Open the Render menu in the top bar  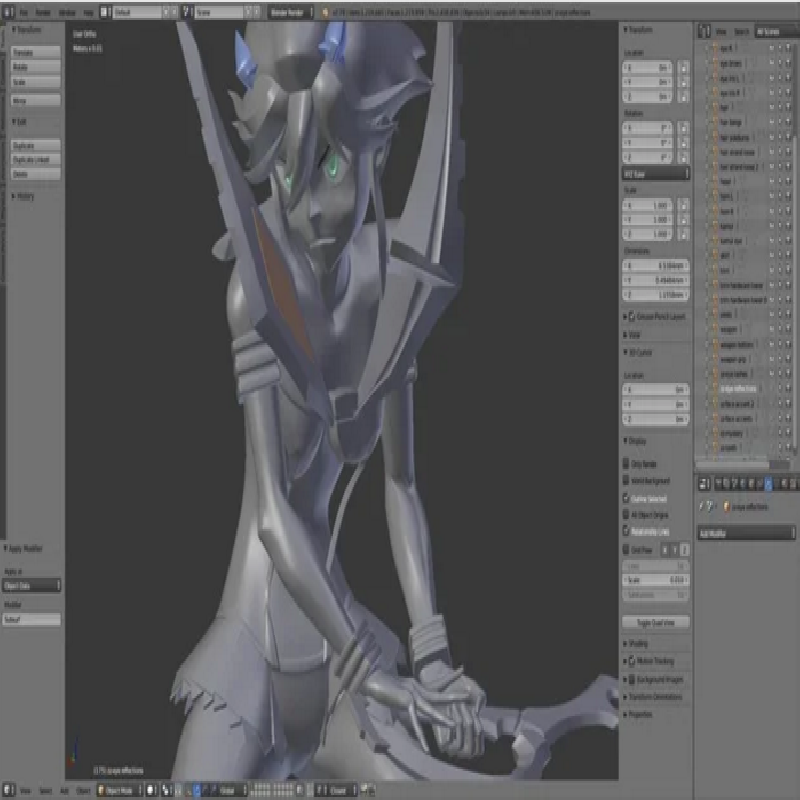point(43,12)
